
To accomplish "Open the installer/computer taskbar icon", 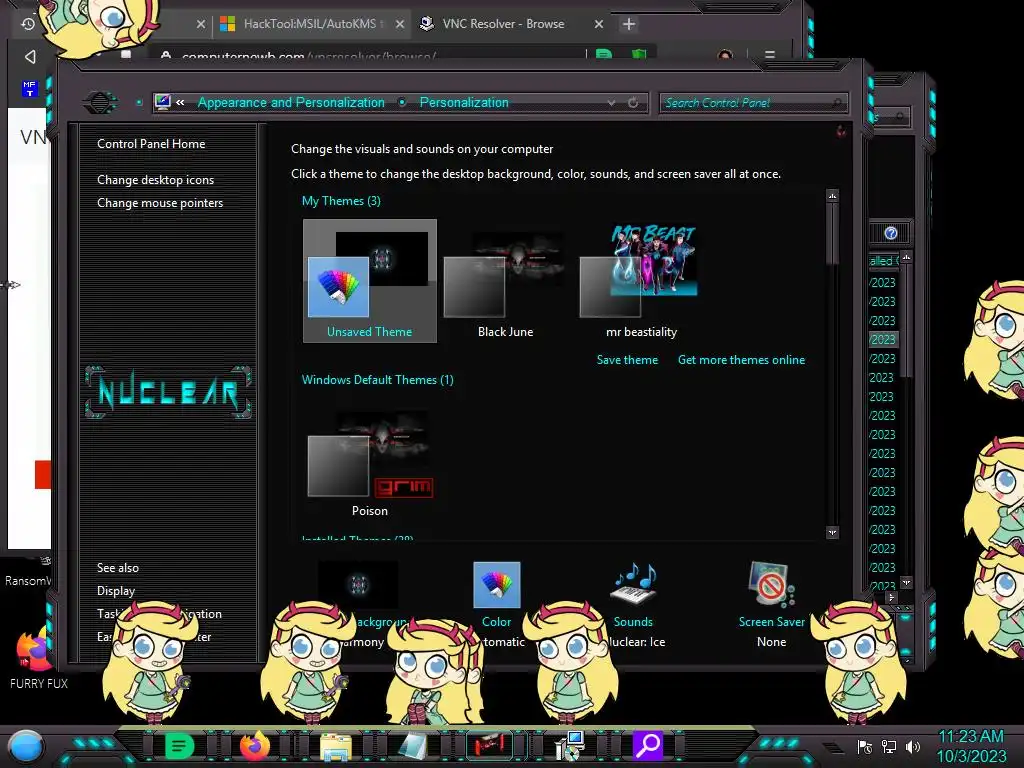I will tap(569, 746).
